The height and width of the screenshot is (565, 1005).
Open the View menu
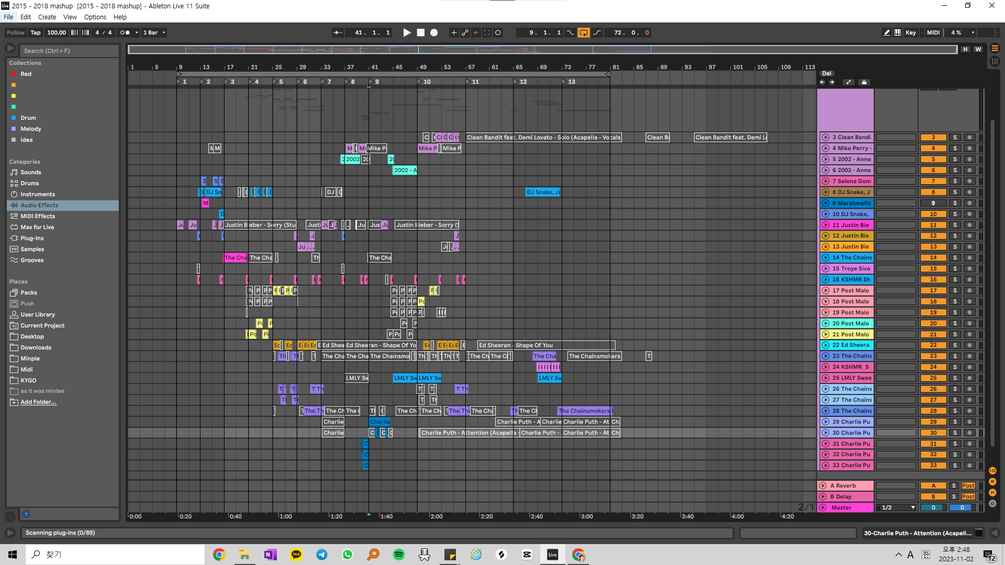point(70,17)
